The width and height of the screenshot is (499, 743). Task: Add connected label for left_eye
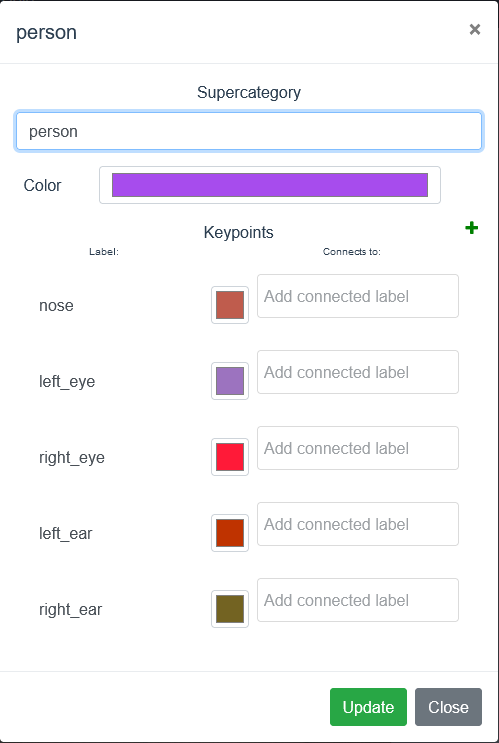click(x=358, y=372)
